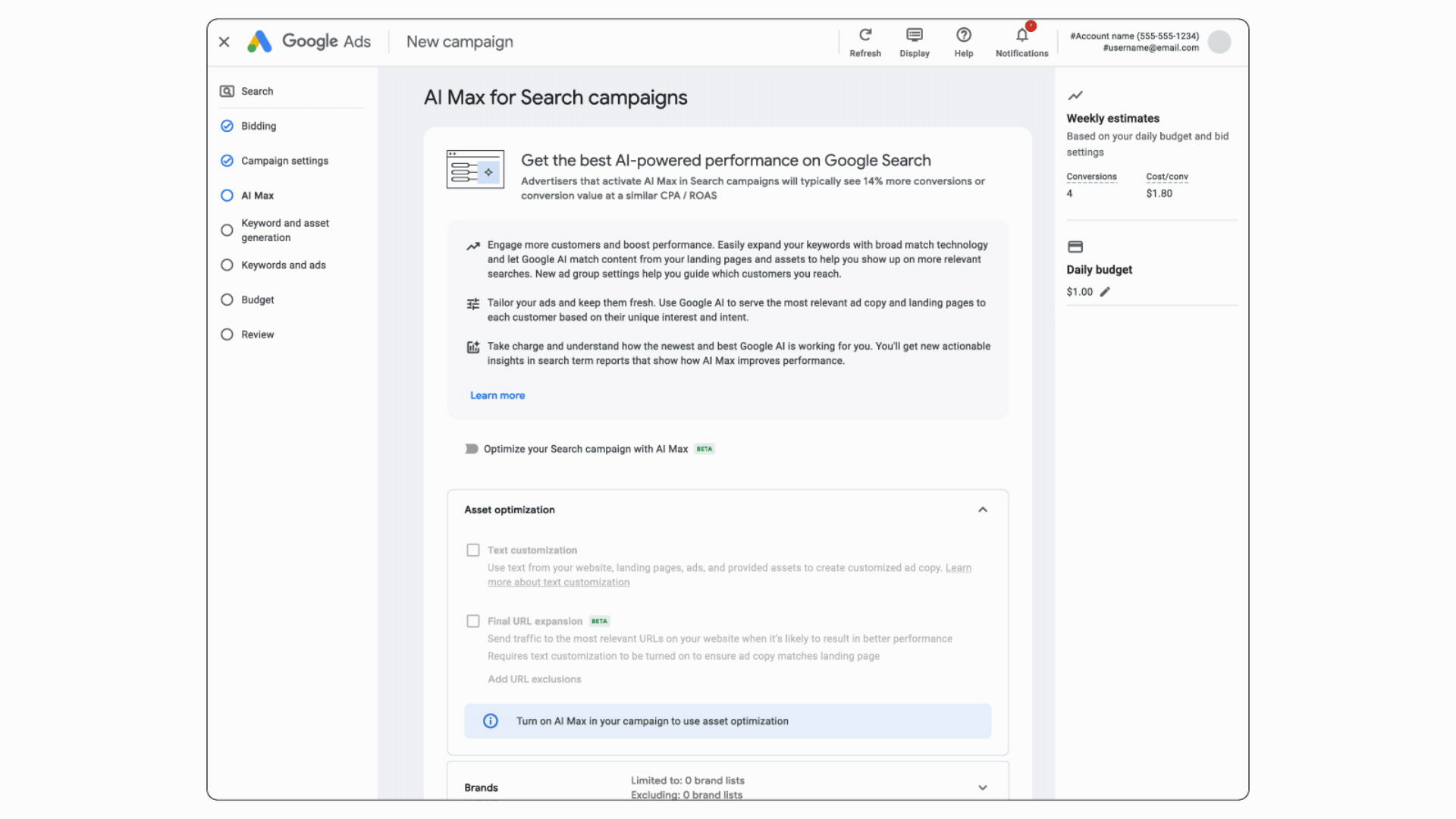Open the Learn more link
This screenshot has width=1456, height=819.
click(497, 395)
